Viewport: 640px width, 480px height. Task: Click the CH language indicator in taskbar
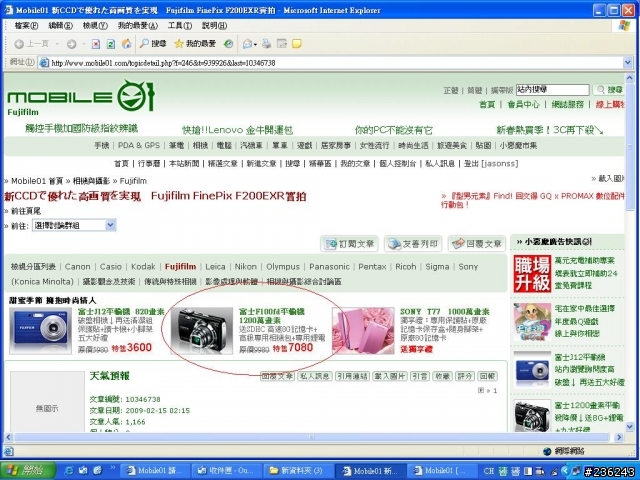(489, 471)
